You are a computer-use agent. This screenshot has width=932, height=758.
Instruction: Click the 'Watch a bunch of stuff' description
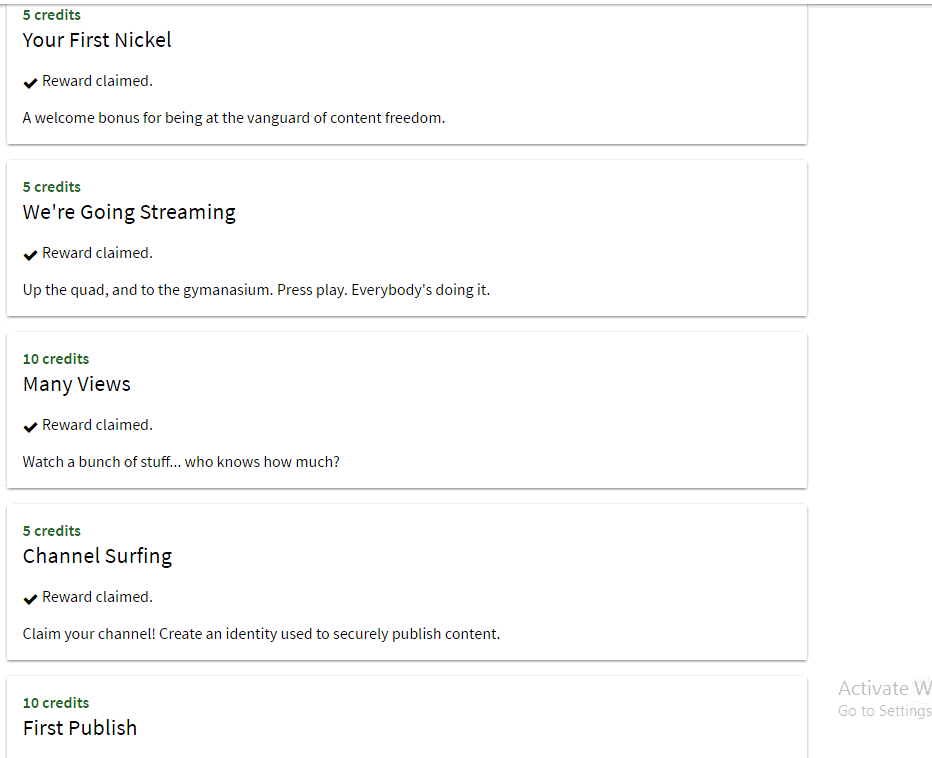point(181,462)
